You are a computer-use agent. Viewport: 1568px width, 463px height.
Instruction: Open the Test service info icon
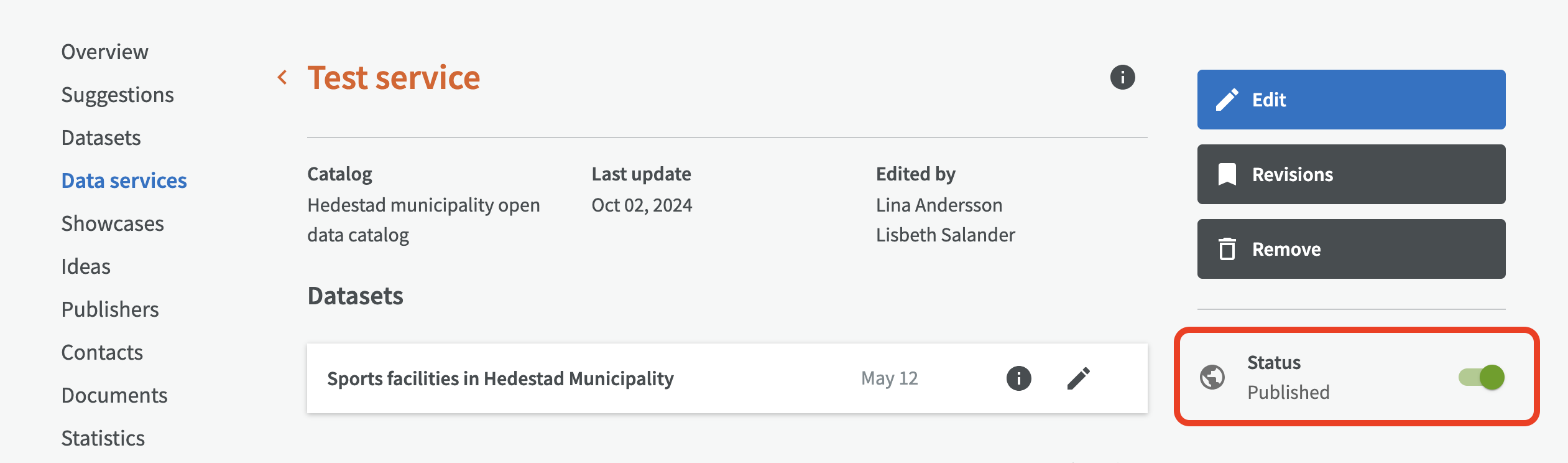click(x=1122, y=78)
